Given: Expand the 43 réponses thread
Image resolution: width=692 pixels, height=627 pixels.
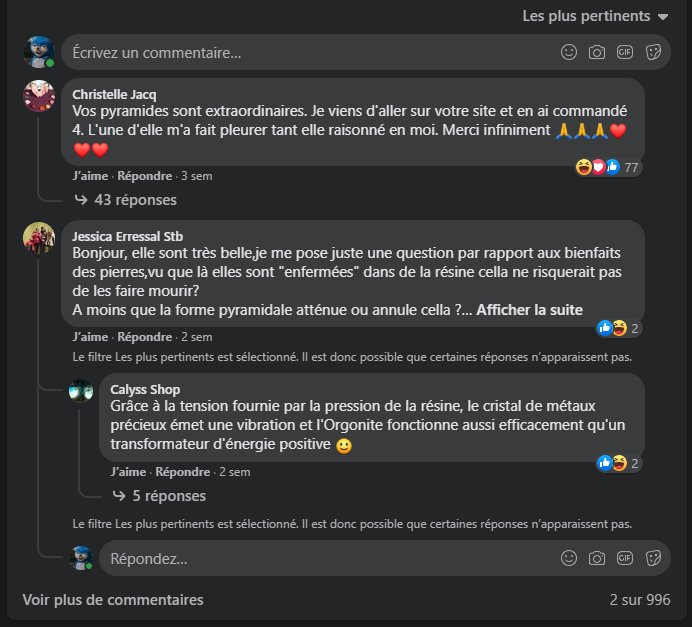Looking at the screenshot, I should (126, 200).
